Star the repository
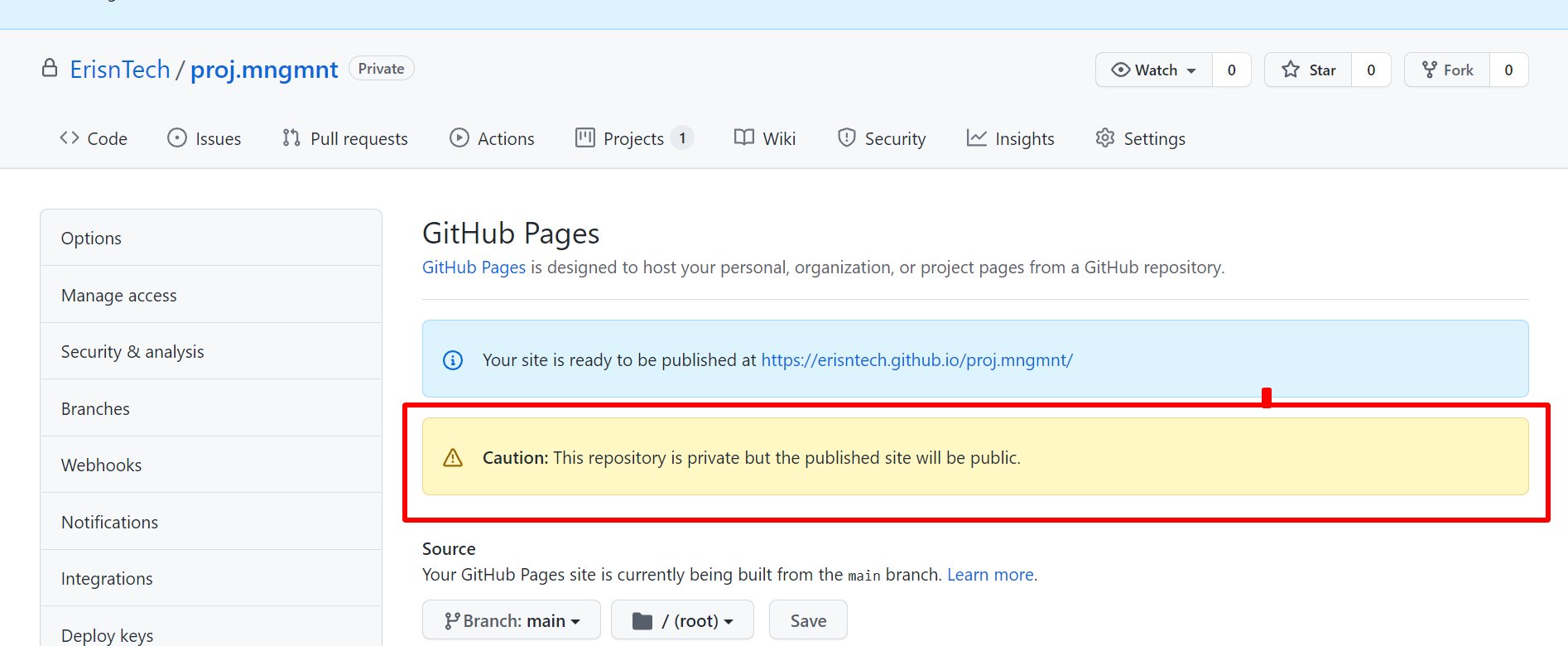This screenshot has width=1568, height=646. click(x=1308, y=70)
